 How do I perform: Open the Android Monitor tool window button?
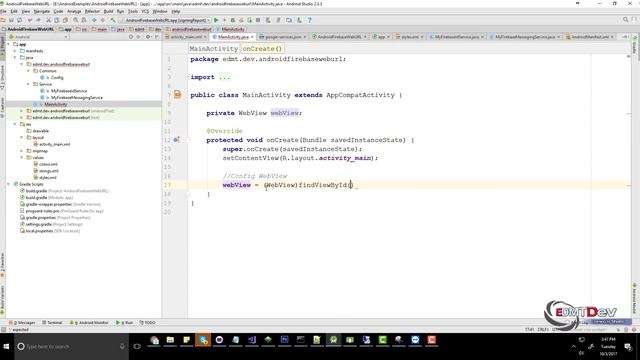89,322
